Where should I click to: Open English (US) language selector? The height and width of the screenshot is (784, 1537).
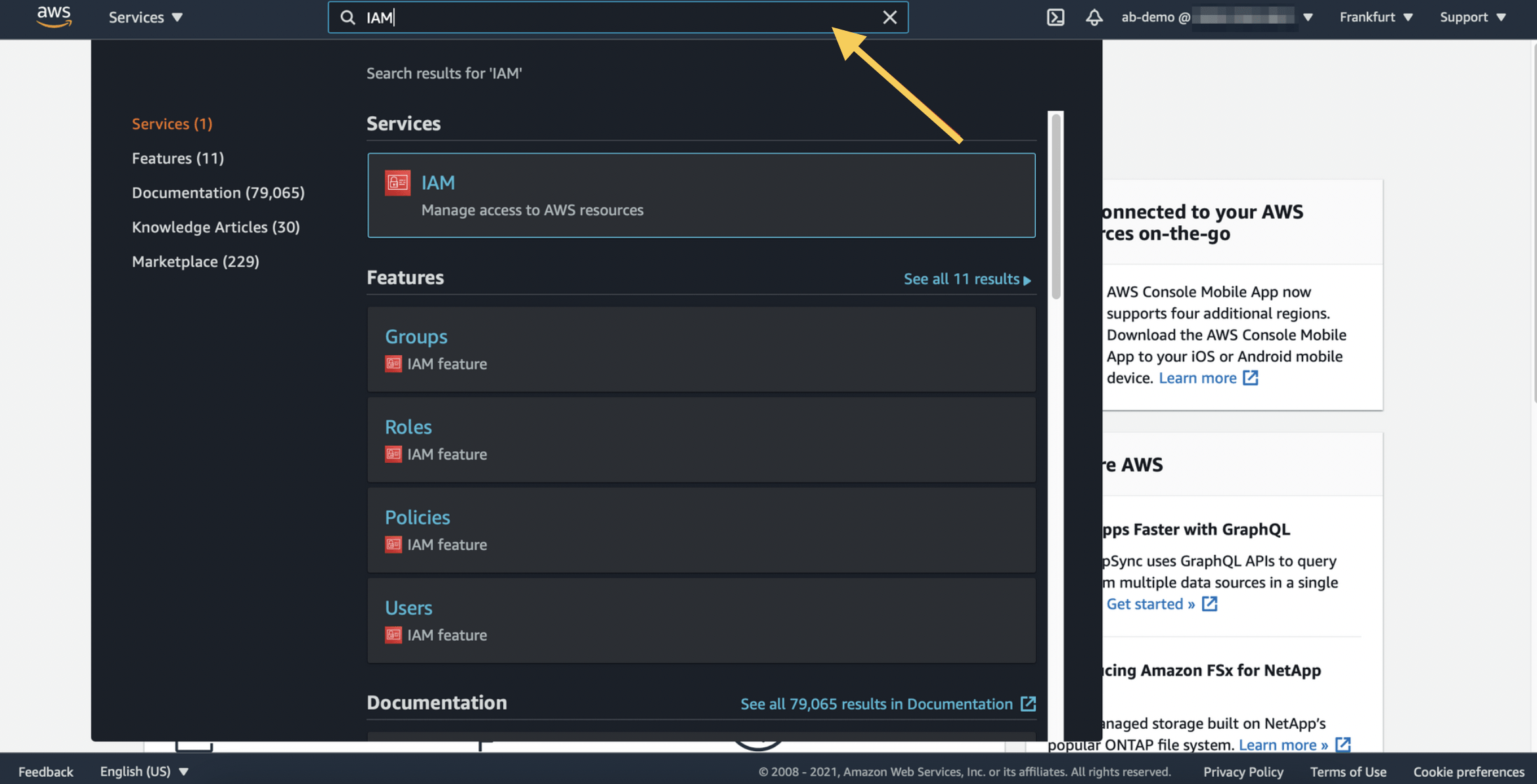pyautogui.click(x=144, y=772)
